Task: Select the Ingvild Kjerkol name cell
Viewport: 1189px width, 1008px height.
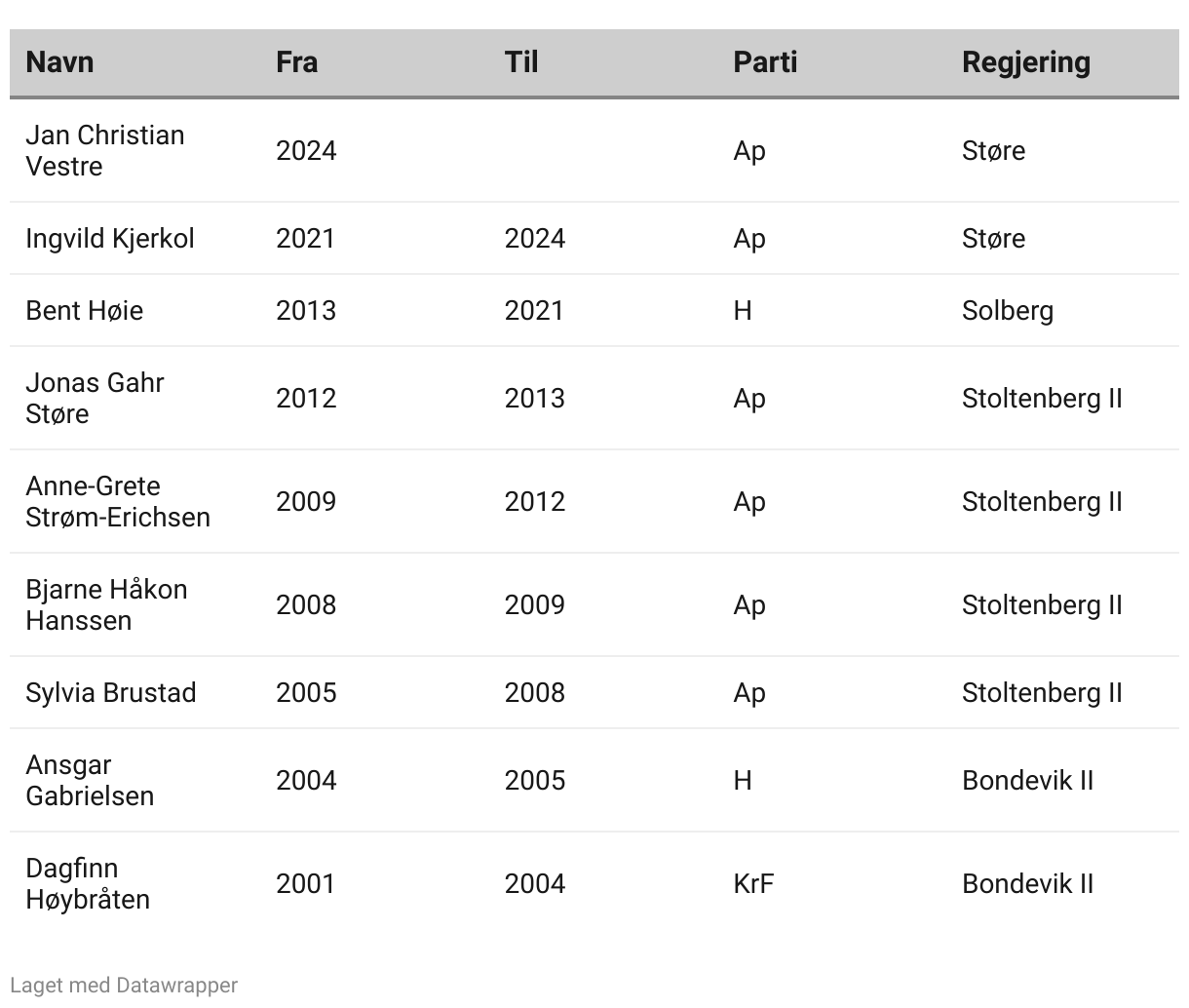Action: (x=110, y=239)
